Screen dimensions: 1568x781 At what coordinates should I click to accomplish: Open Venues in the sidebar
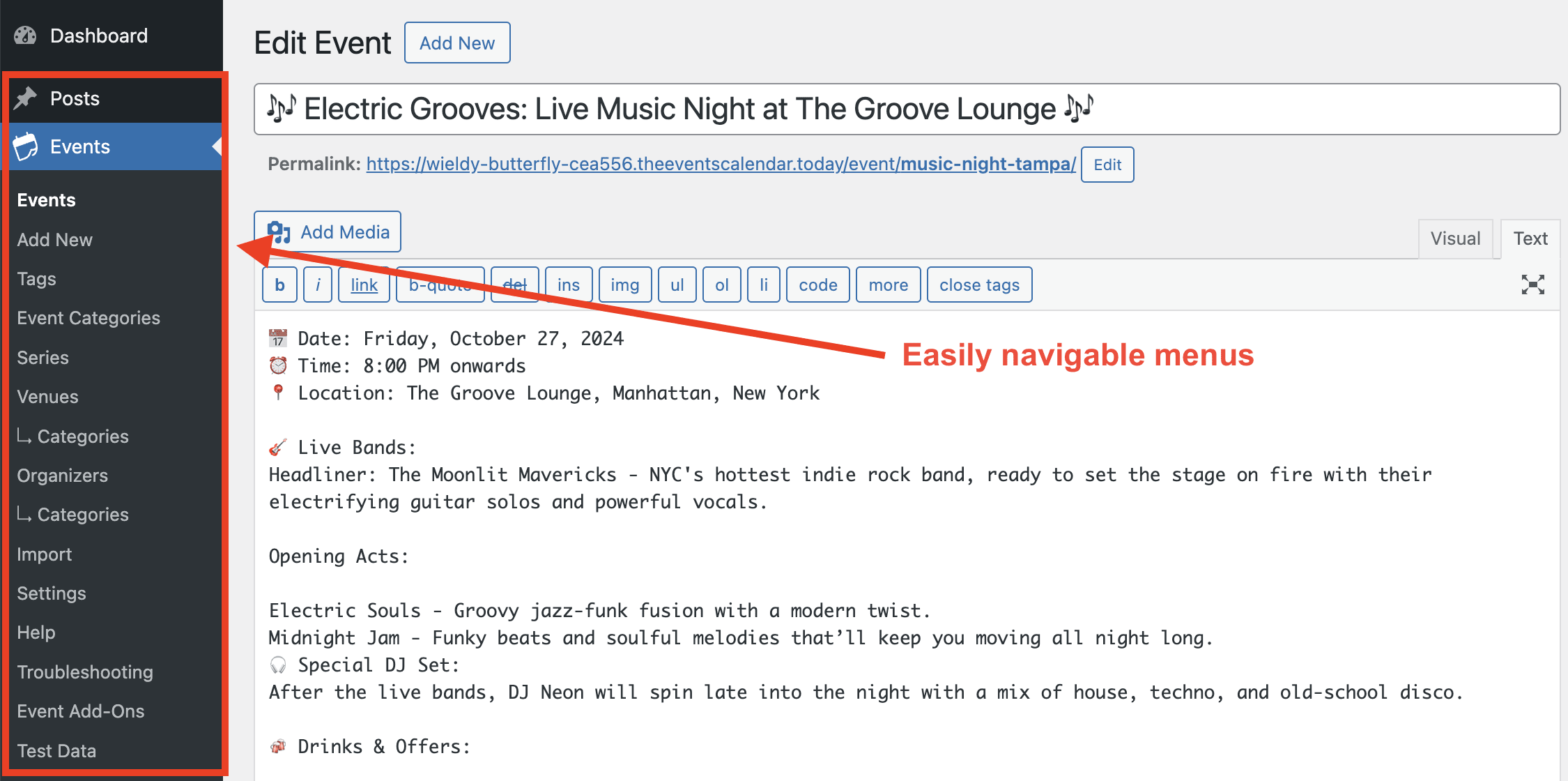47,397
